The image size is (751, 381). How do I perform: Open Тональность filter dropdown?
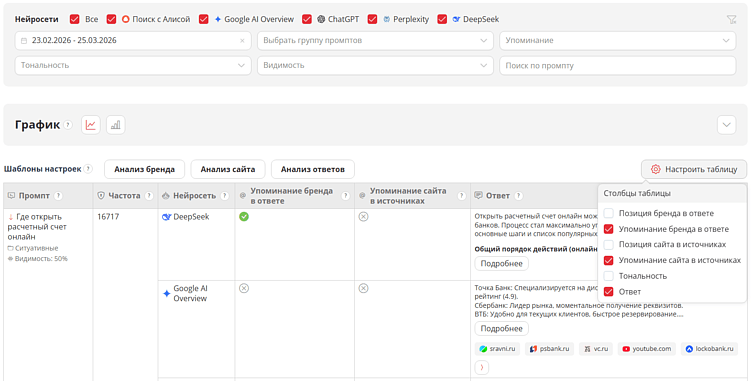pyautogui.click(x=133, y=66)
